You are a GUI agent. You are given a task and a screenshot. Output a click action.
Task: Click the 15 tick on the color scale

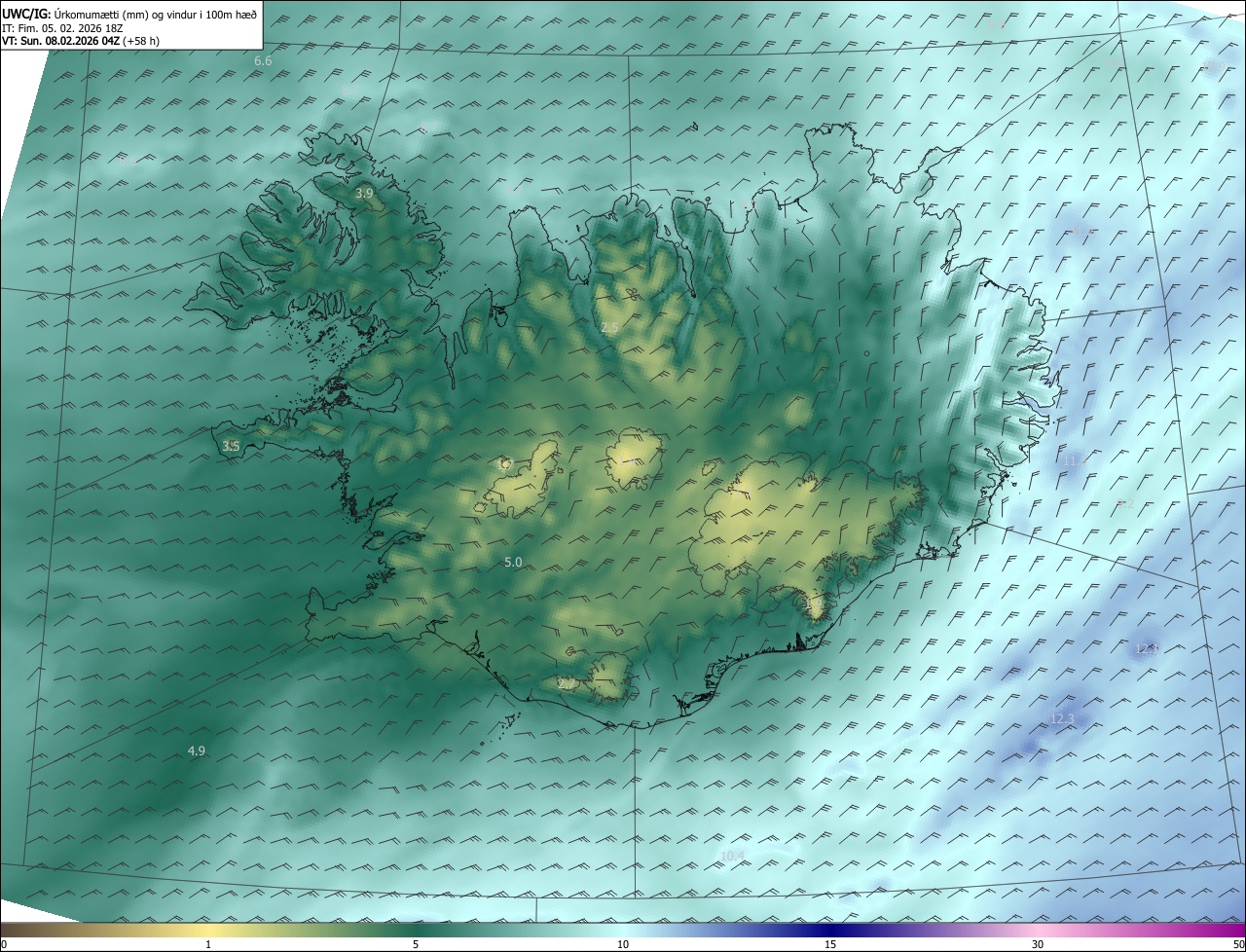[x=830, y=944]
